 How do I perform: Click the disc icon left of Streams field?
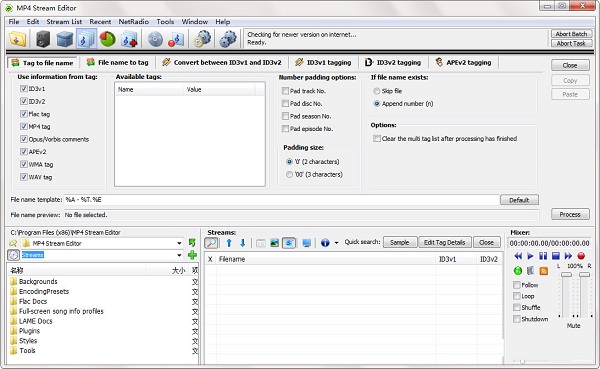tap(13, 255)
